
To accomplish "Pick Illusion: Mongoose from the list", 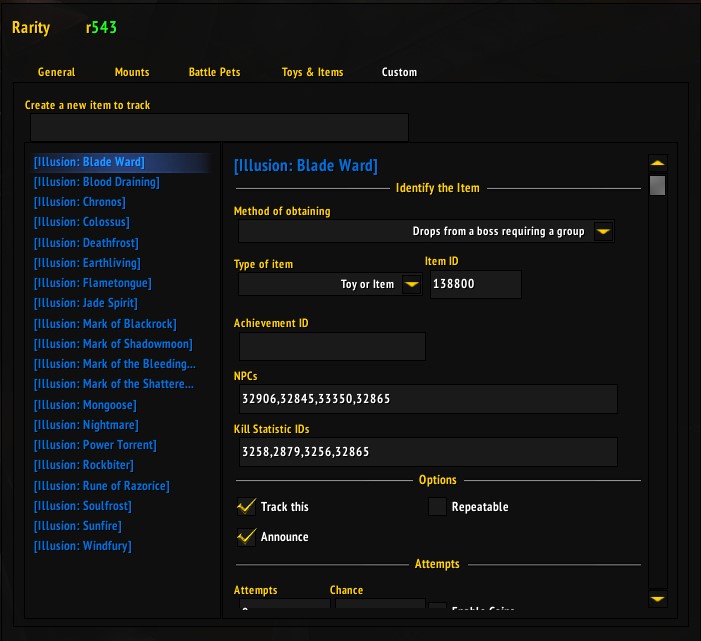I will tap(85, 405).
